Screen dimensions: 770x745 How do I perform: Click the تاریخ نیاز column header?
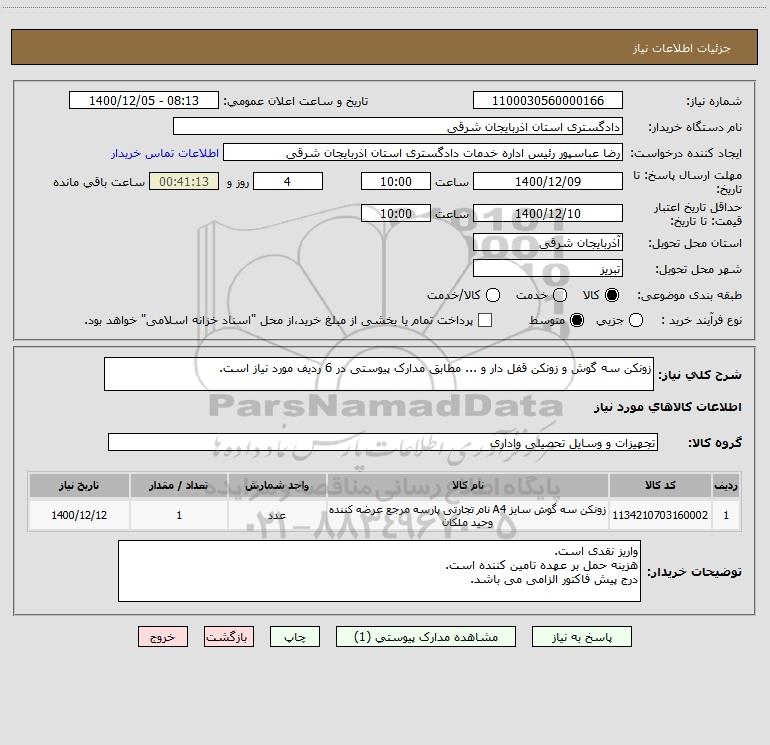point(79,486)
